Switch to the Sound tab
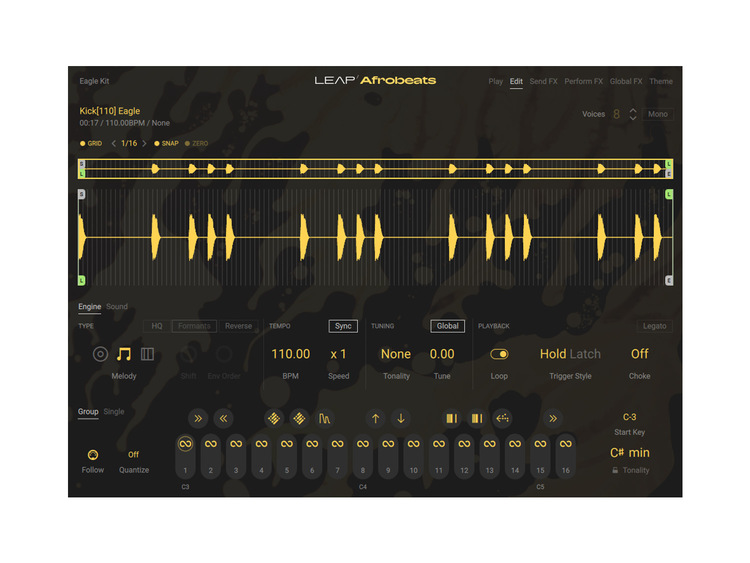750x563 pixels. tap(117, 307)
